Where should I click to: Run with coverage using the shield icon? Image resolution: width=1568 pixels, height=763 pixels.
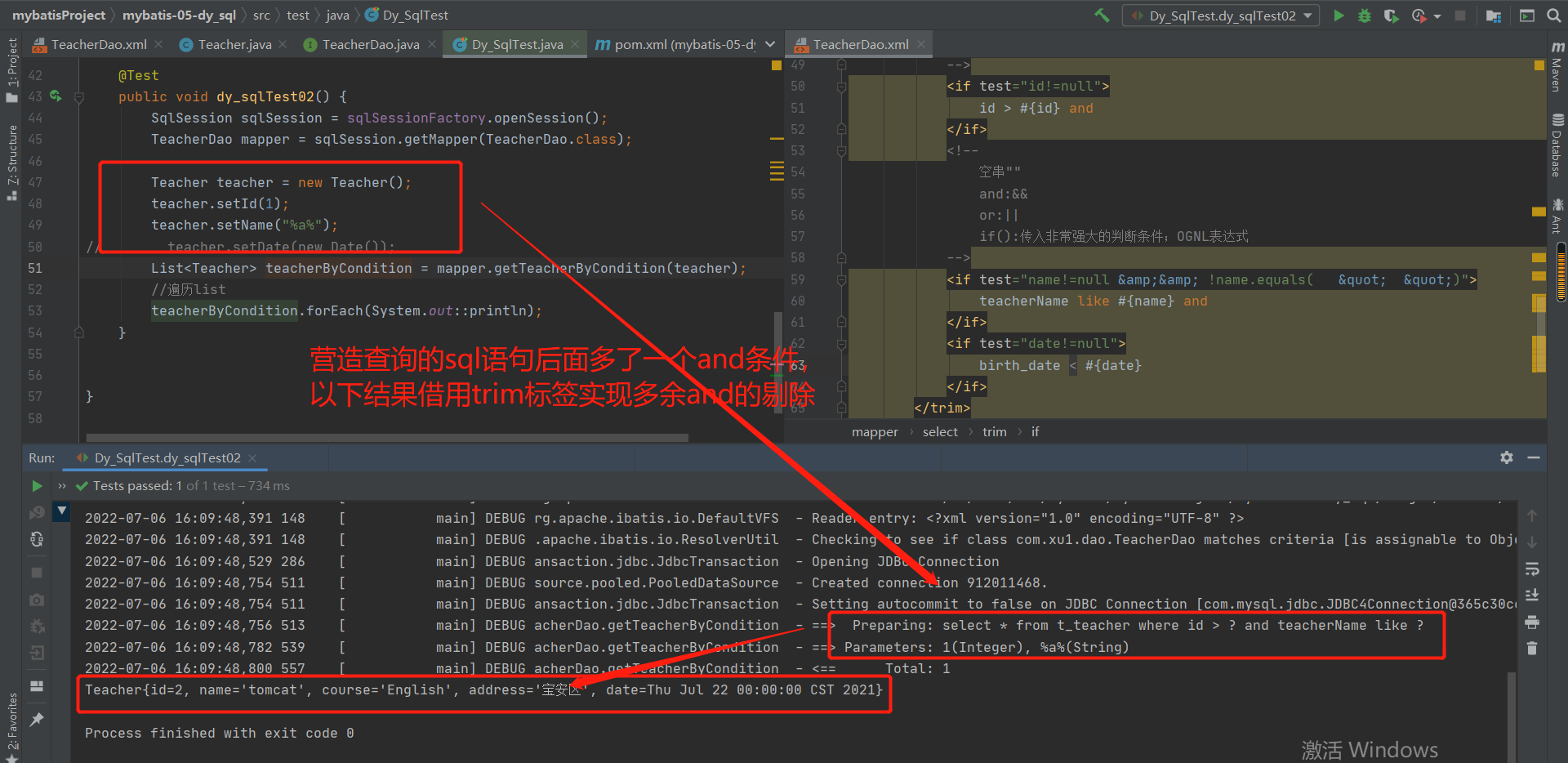coord(1391,15)
